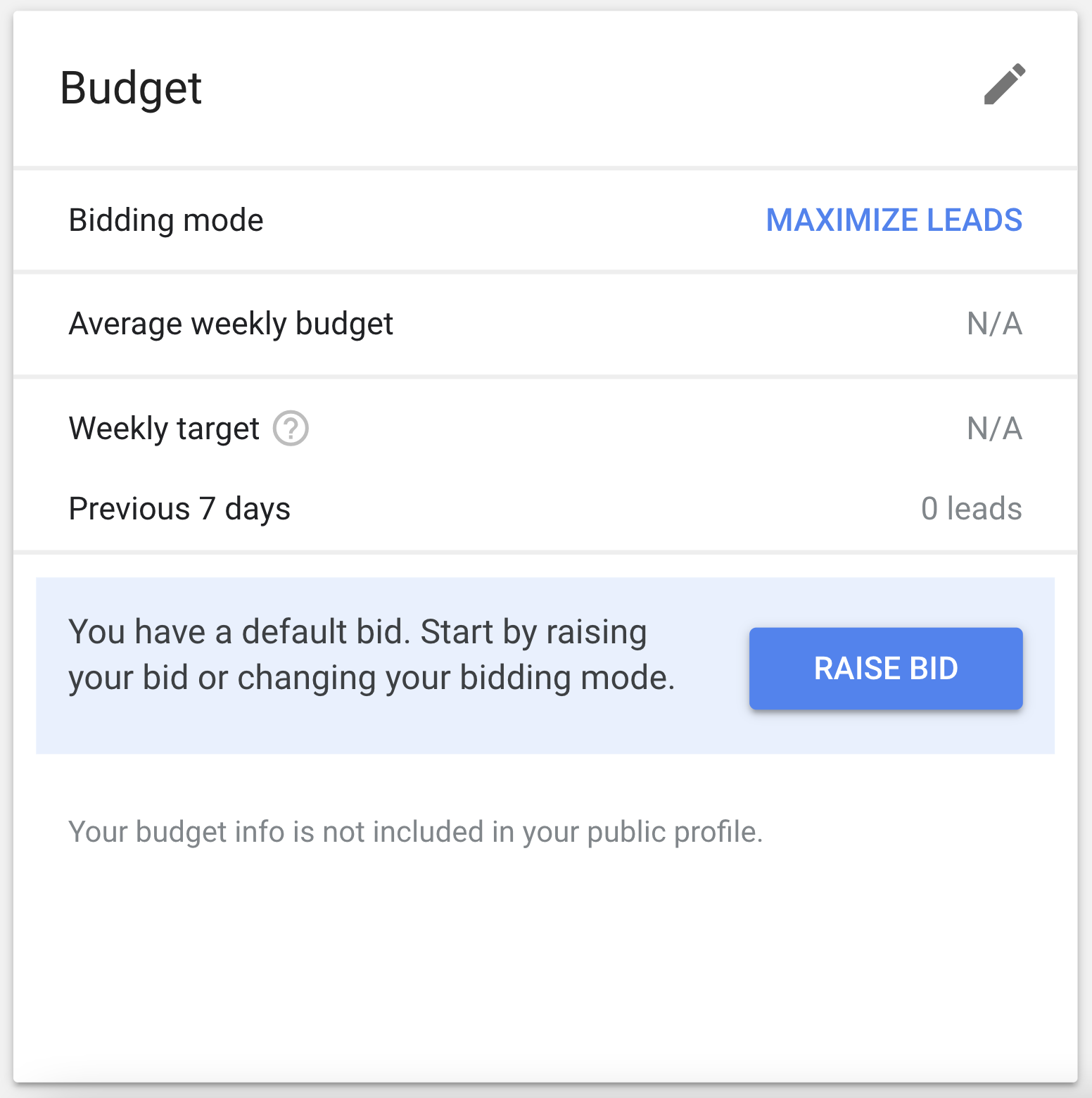Click the Average weekly budget label

(x=231, y=324)
